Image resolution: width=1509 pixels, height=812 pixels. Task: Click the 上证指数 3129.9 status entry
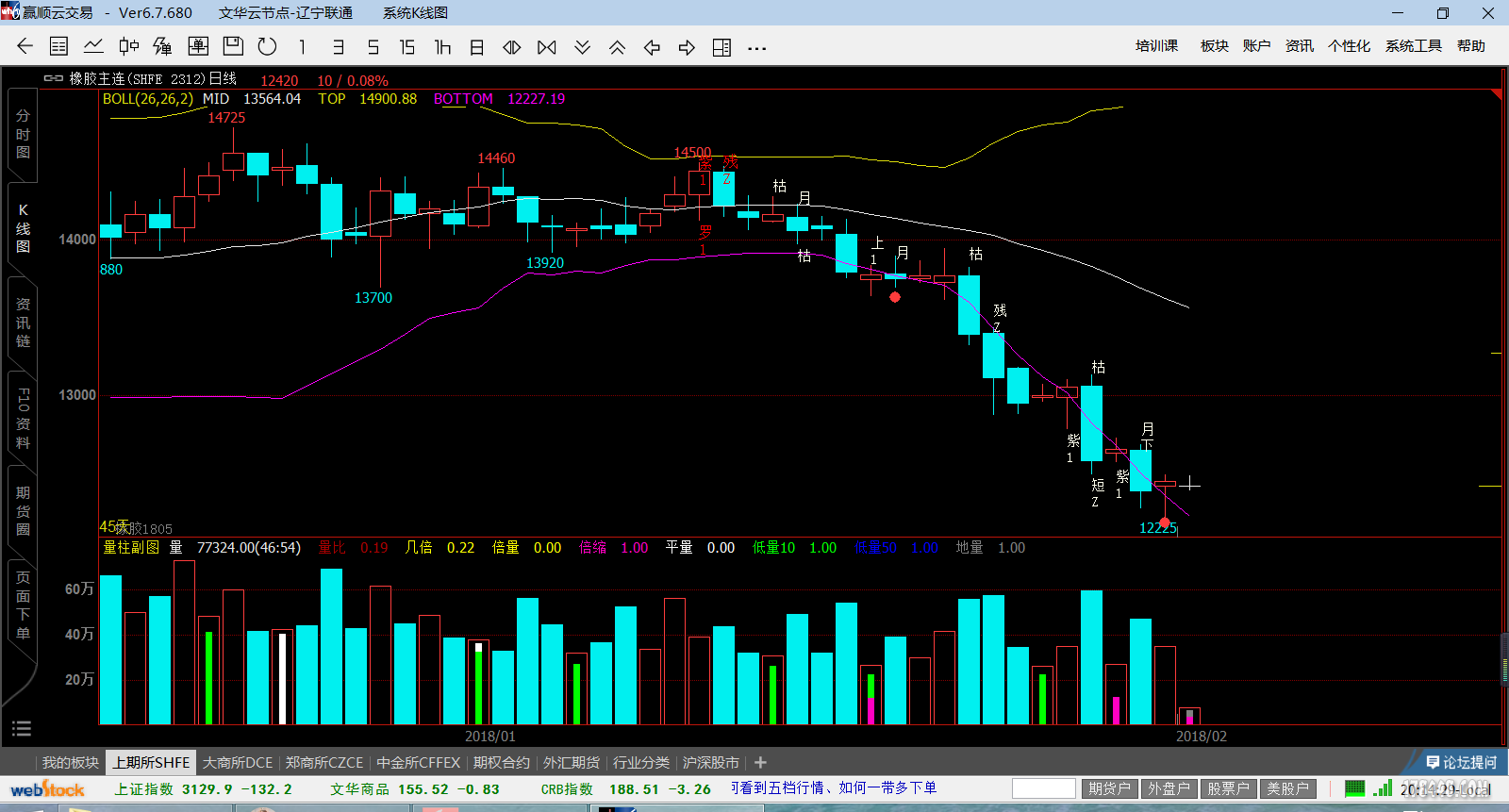pyautogui.click(x=203, y=788)
